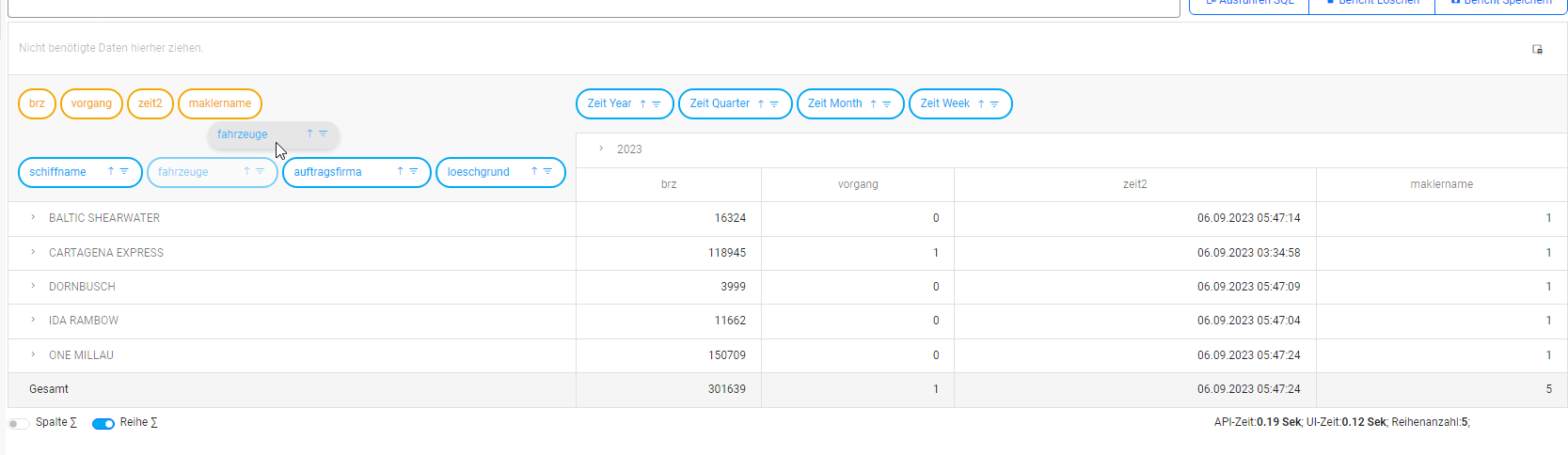This screenshot has height=455, width=1568.
Task: Toggle sort arrow on loeschgrund chip
Action: click(x=534, y=172)
